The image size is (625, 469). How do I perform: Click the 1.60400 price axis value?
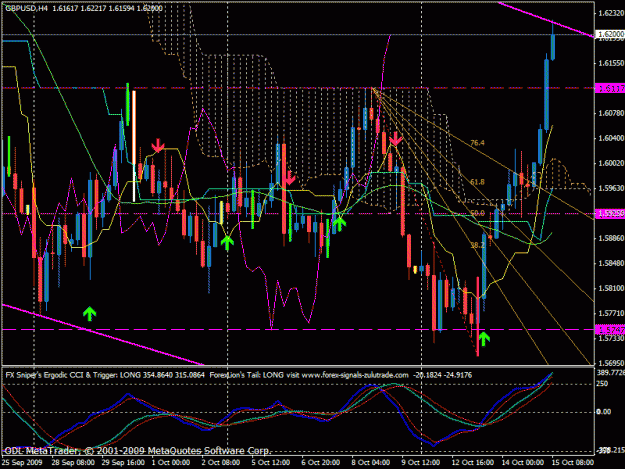click(x=611, y=138)
